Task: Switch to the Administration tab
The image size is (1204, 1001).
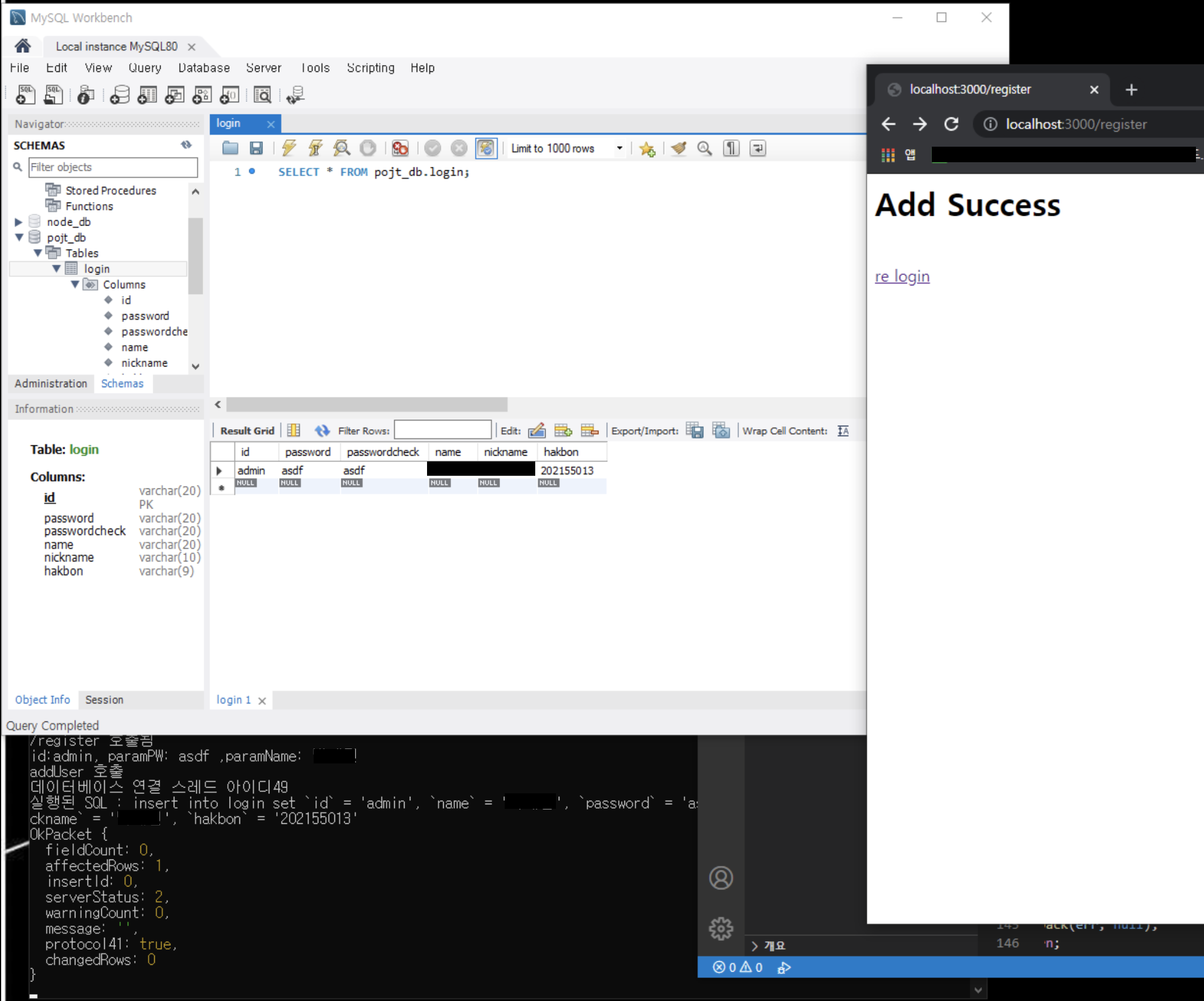Action: tap(51, 383)
